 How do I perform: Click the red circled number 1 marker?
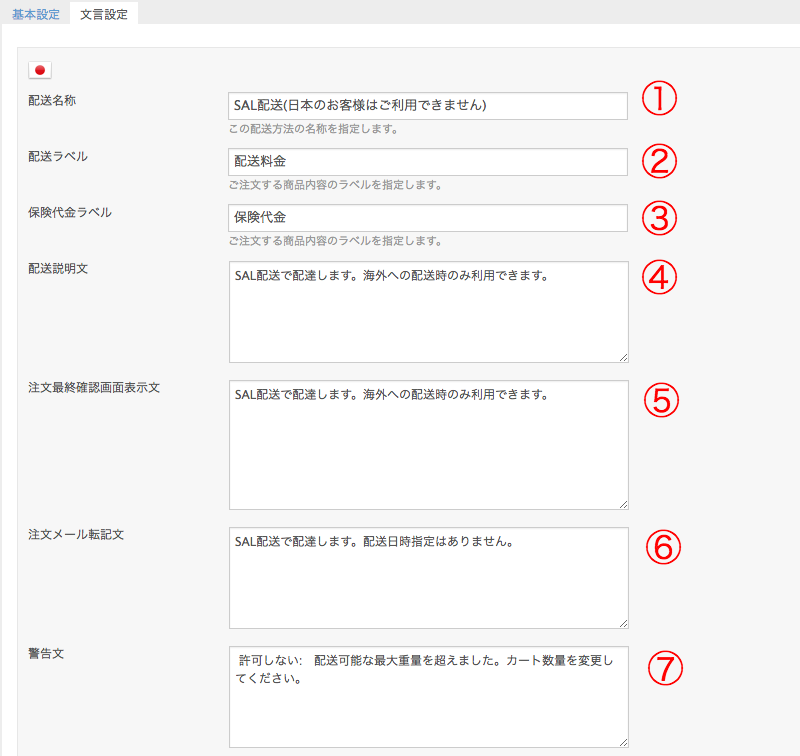pos(659,100)
